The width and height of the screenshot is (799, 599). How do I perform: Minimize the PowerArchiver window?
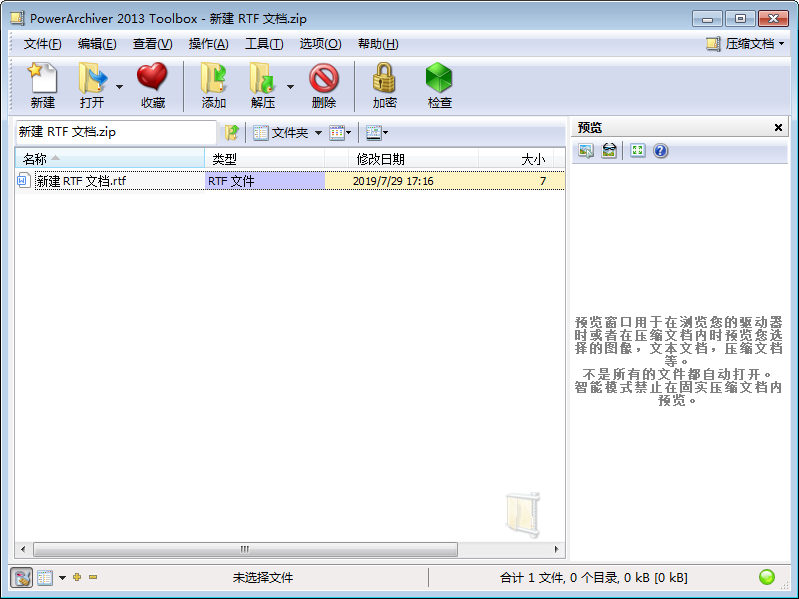[707, 19]
